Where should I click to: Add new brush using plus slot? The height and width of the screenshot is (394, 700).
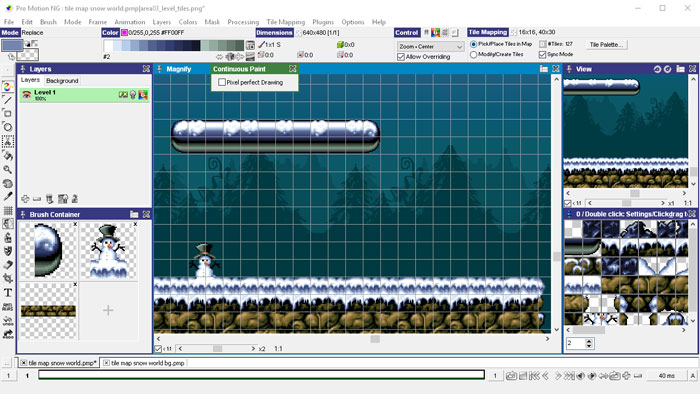[x=108, y=310]
